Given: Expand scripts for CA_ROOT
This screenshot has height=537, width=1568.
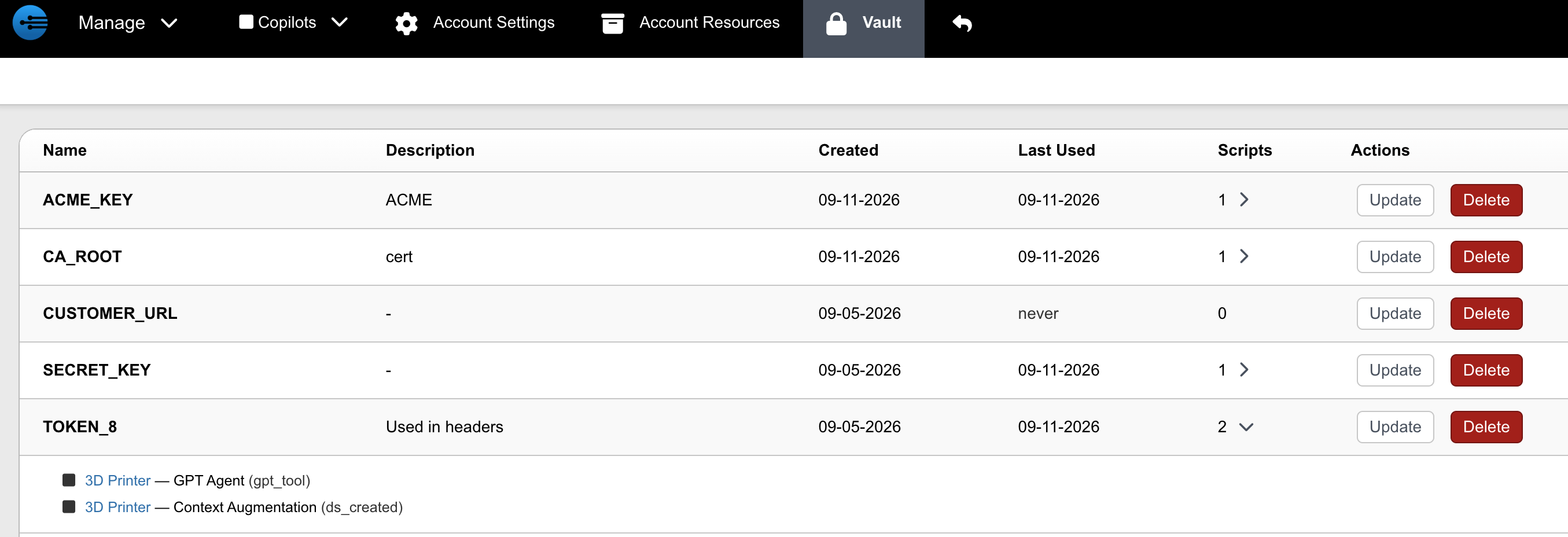Looking at the screenshot, I should 1243,256.
